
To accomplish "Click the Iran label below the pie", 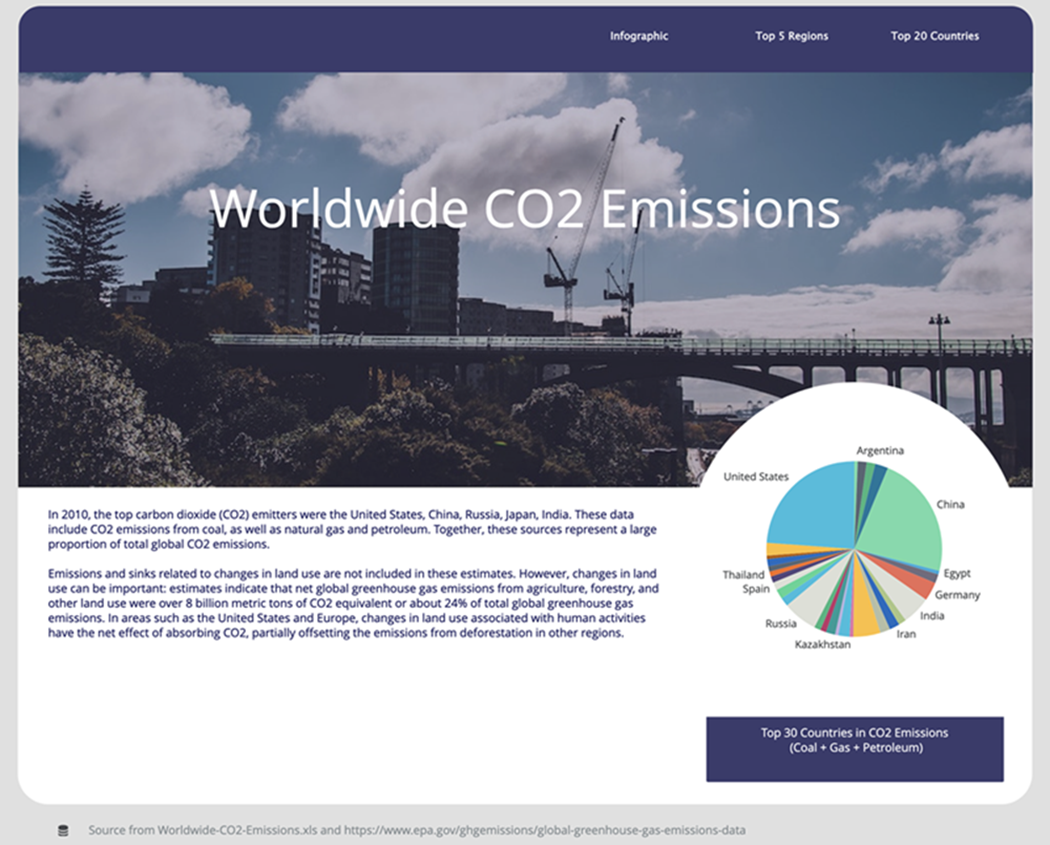I will click(x=905, y=634).
